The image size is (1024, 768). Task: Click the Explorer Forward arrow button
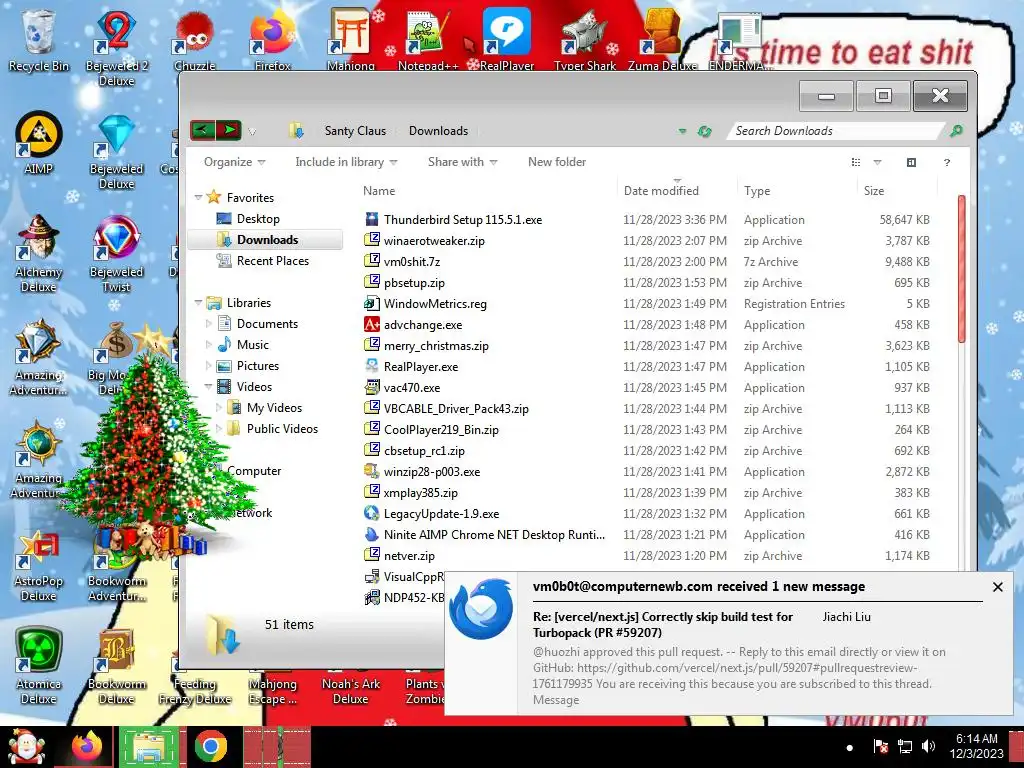(229, 130)
